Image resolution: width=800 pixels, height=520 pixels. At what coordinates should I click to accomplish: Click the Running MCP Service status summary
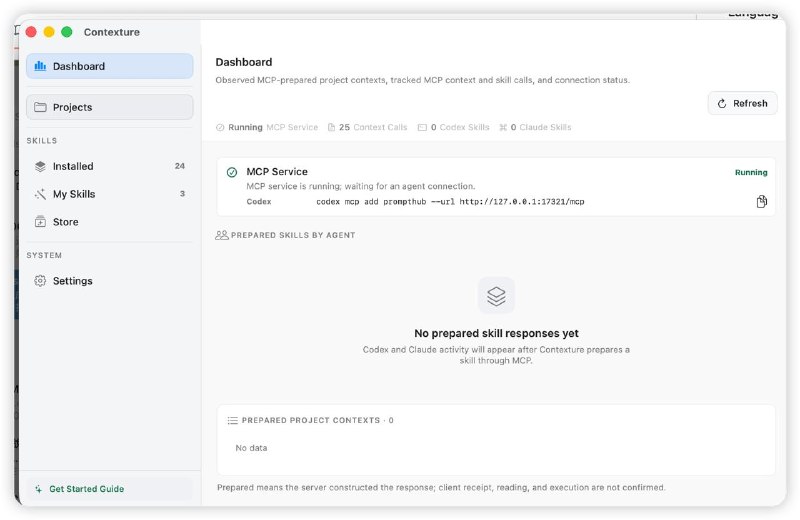pyautogui.click(x=267, y=127)
